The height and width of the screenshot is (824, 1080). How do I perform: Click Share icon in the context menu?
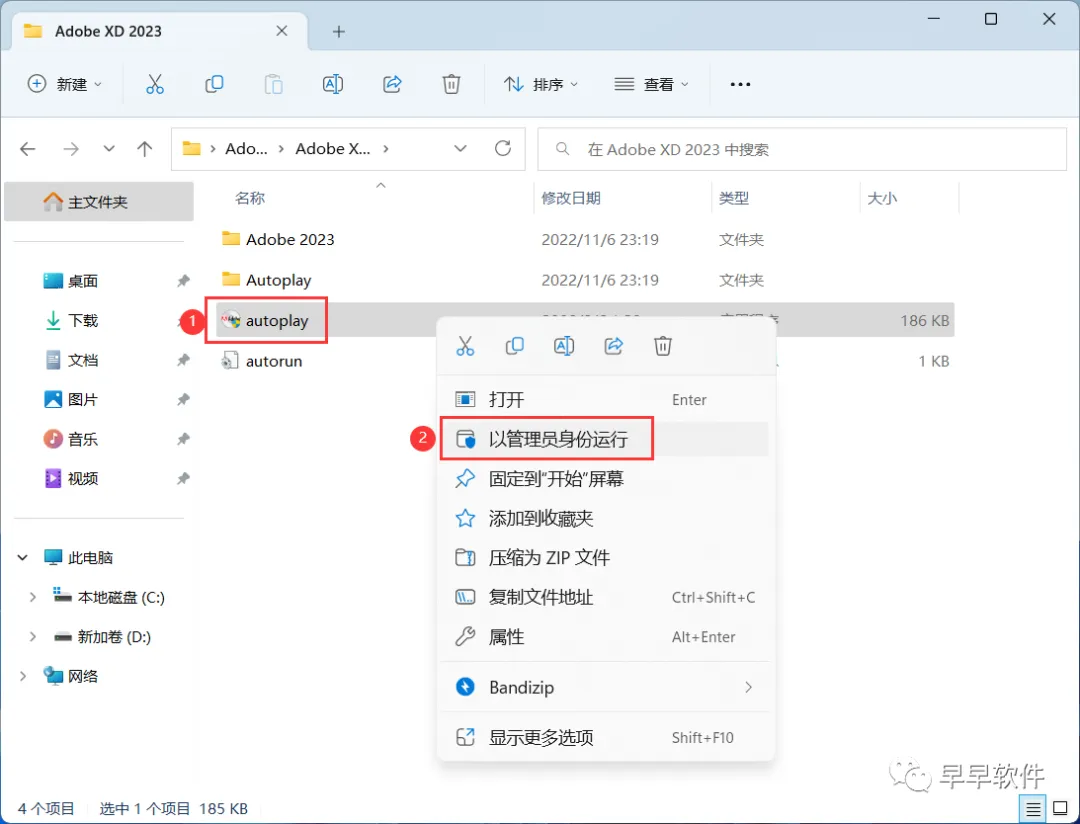pos(614,346)
